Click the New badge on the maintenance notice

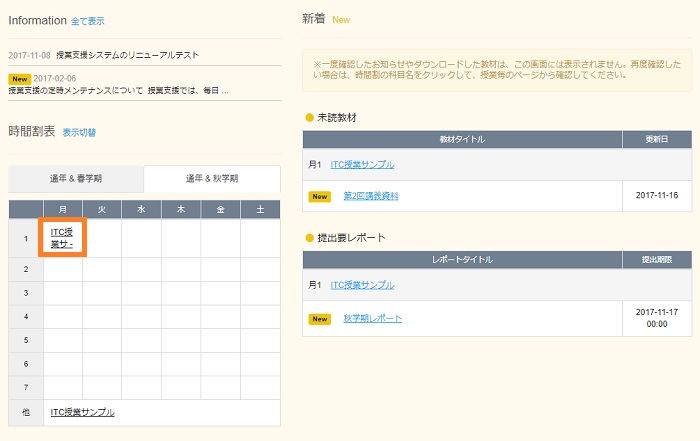pyautogui.click(x=19, y=77)
